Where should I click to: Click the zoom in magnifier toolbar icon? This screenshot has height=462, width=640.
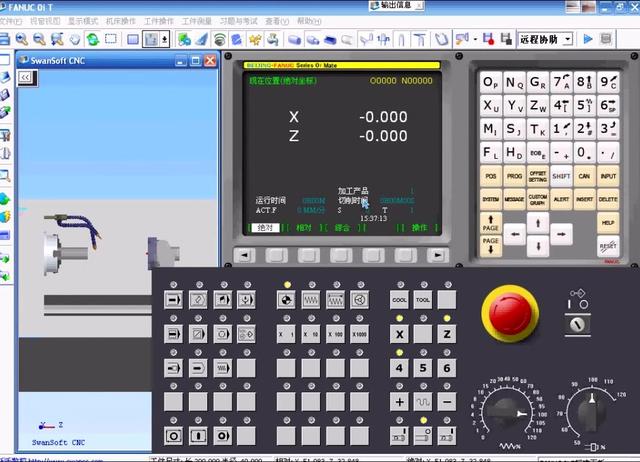(x=22, y=39)
